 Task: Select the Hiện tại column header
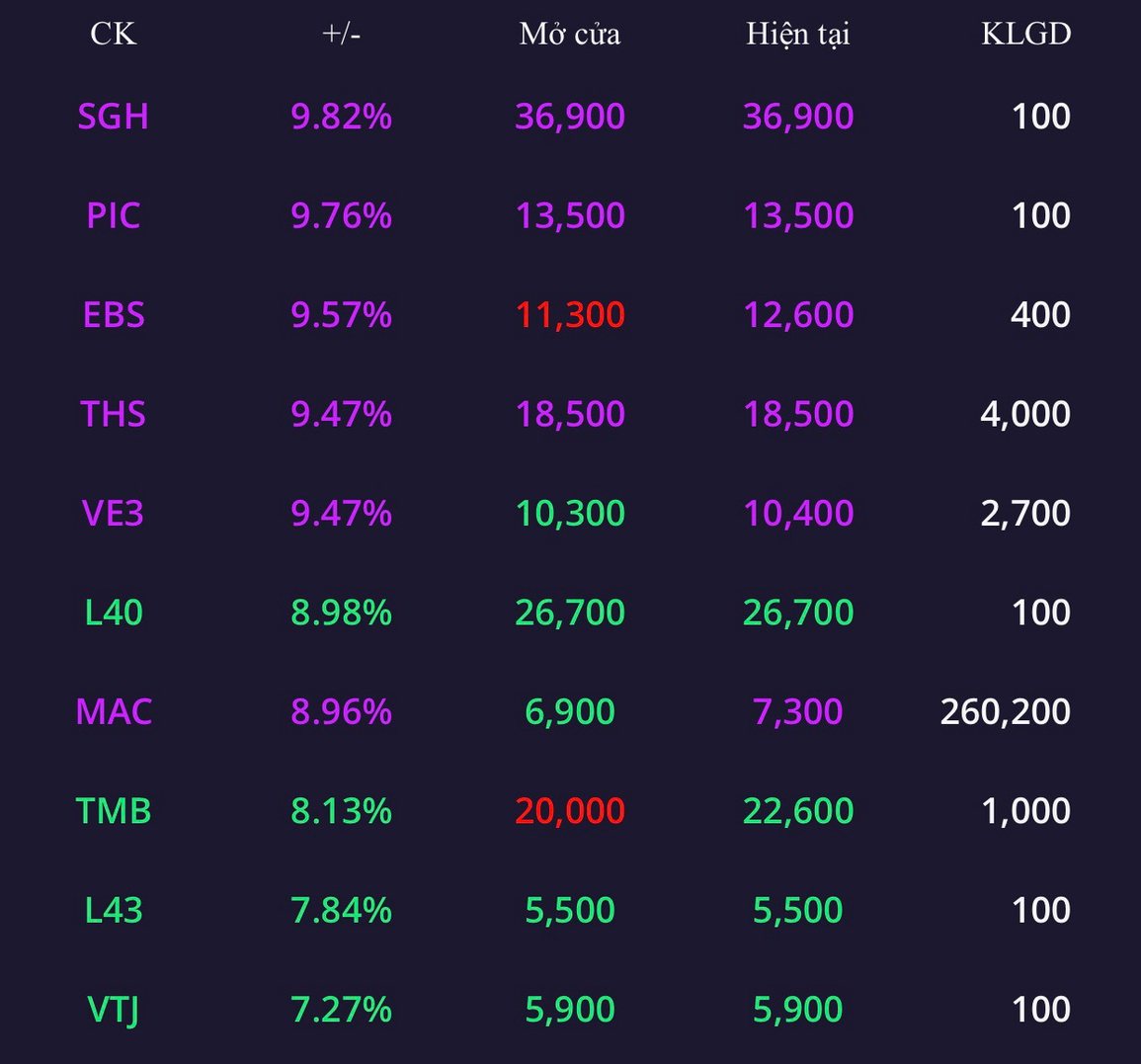click(x=797, y=34)
